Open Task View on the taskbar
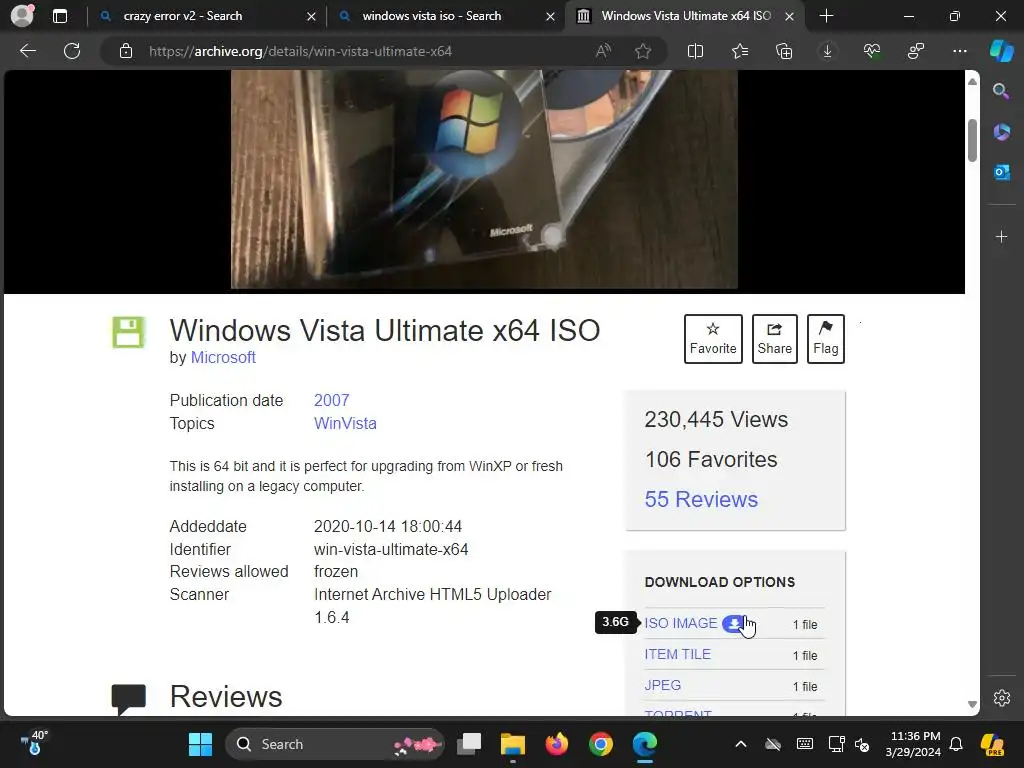This screenshot has width=1024, height=768. click(x=469, y=744)
